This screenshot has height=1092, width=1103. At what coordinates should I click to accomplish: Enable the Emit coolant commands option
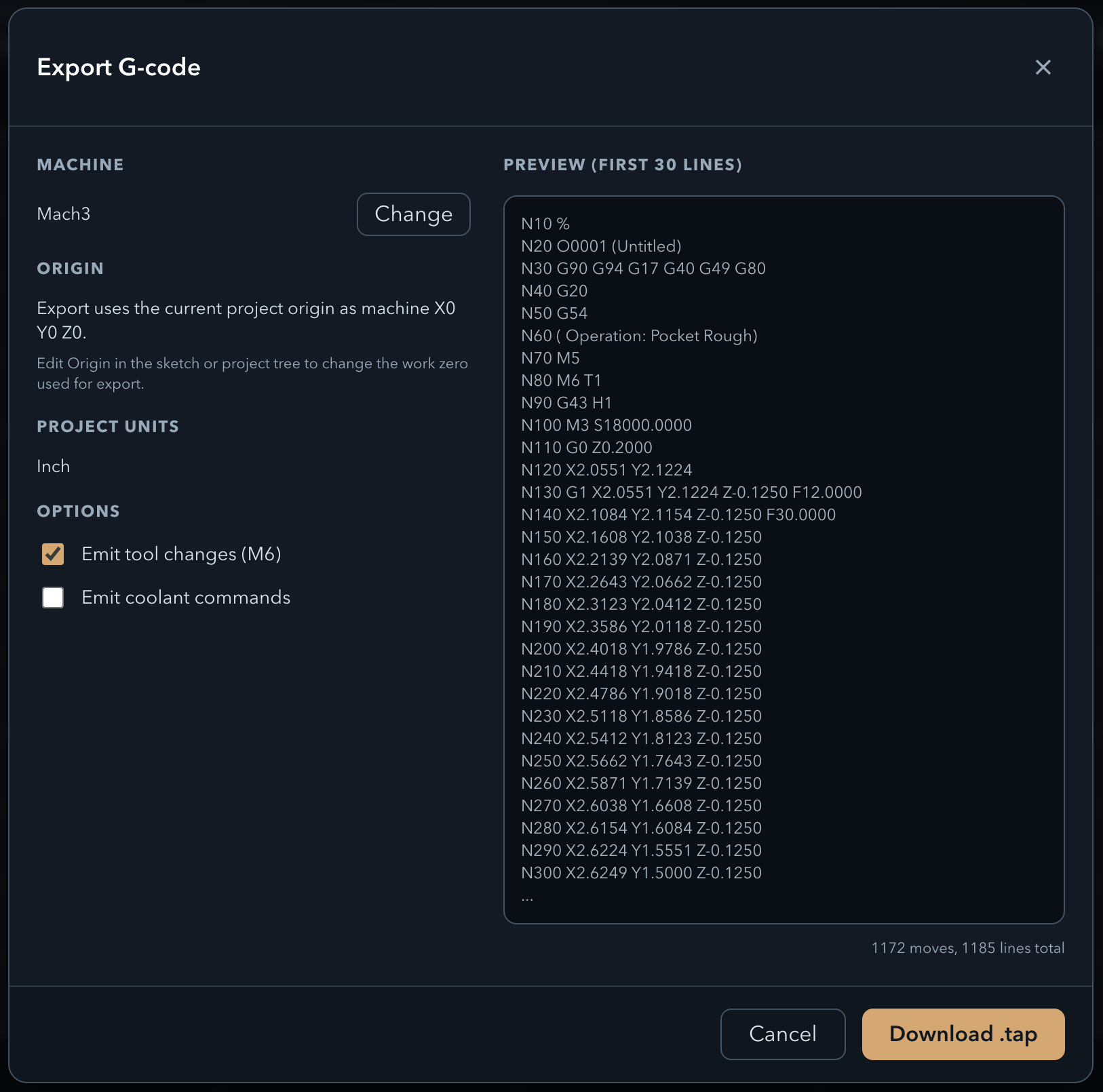point(52,598)
